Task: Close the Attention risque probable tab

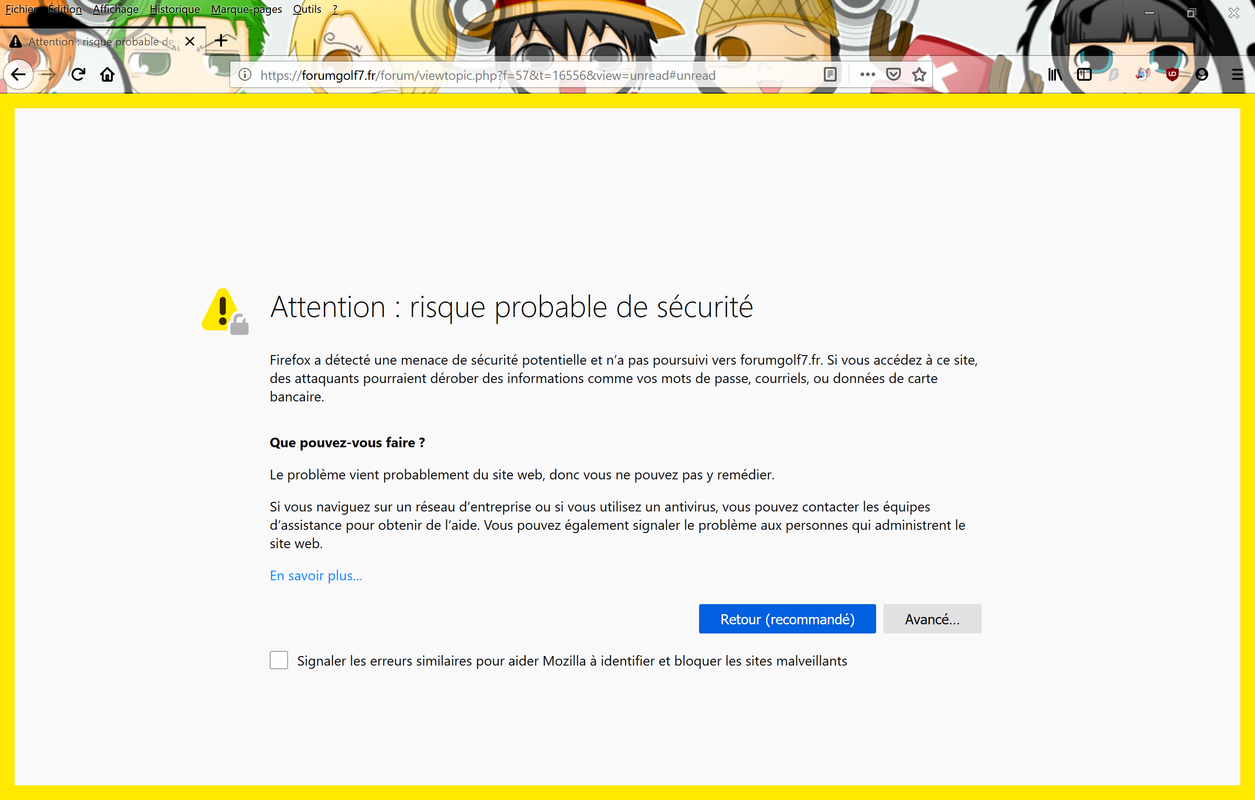Action: pos(191,42)
